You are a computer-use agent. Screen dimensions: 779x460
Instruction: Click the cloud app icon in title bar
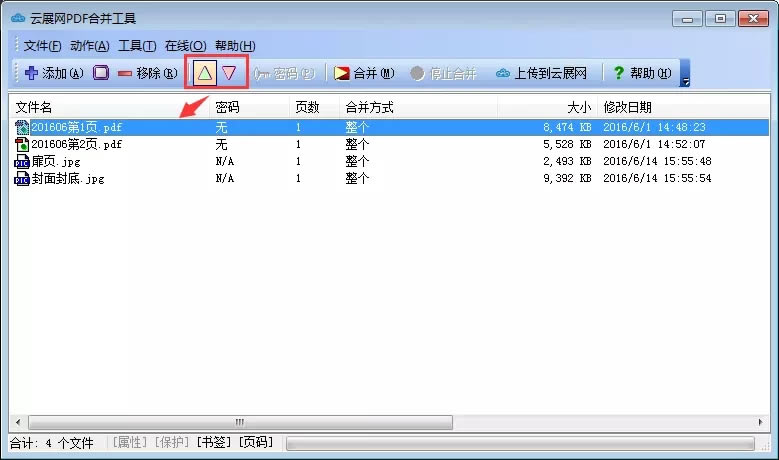pos(18,18)
